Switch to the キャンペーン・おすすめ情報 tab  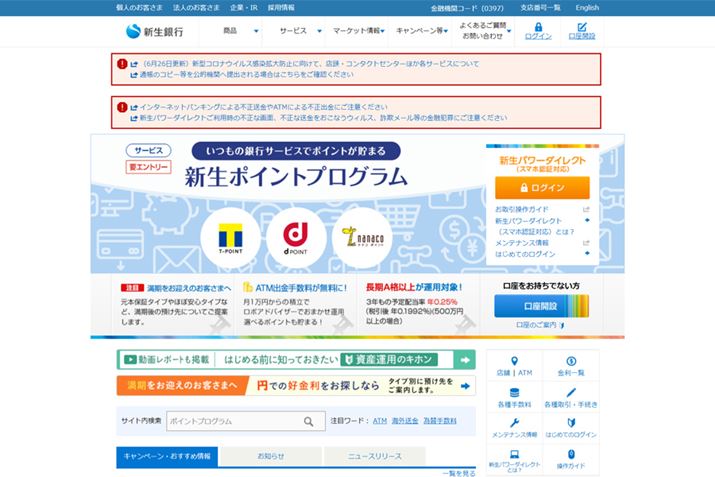click(x=167, y=456)
